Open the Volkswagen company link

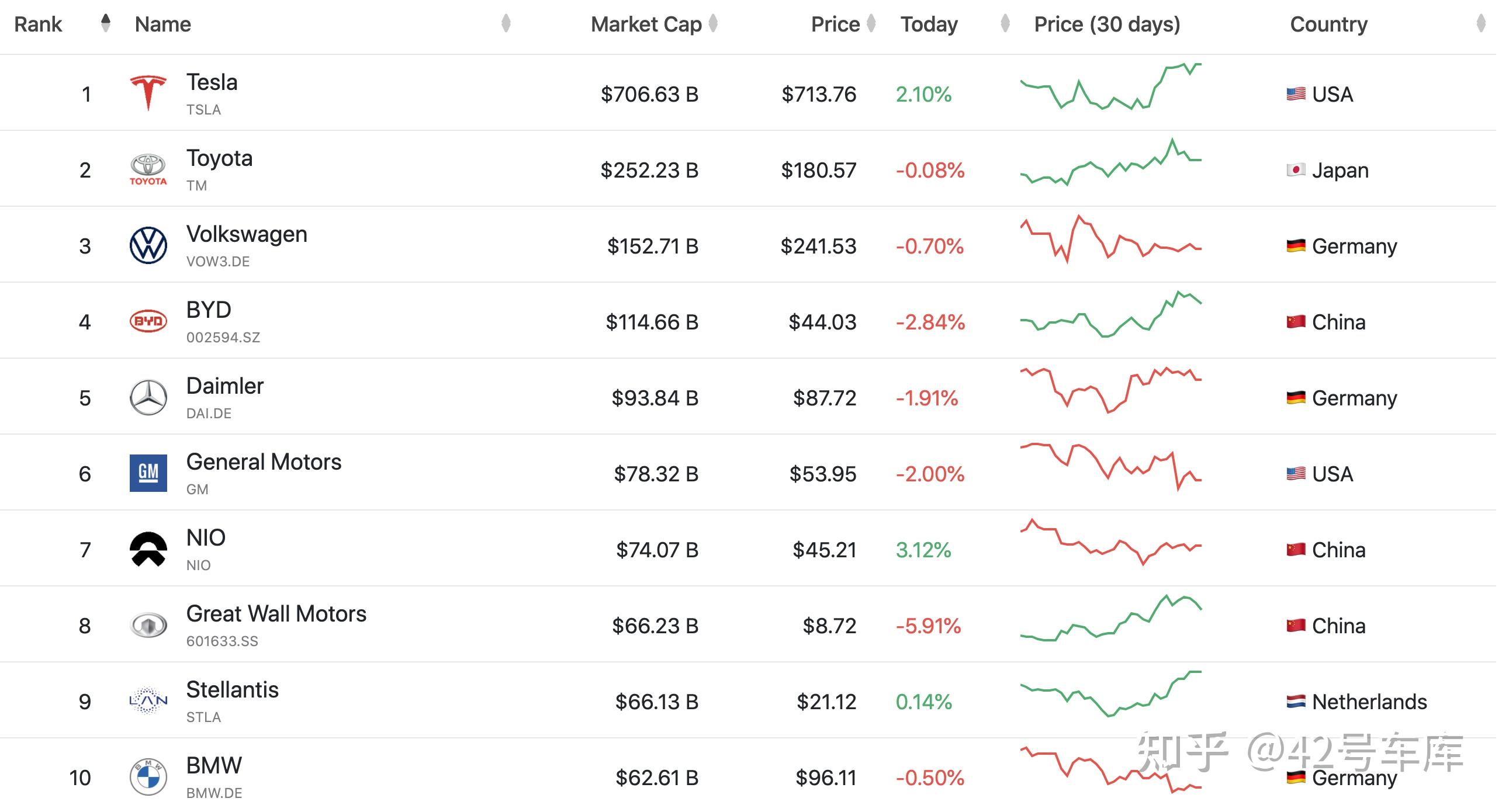247,234
